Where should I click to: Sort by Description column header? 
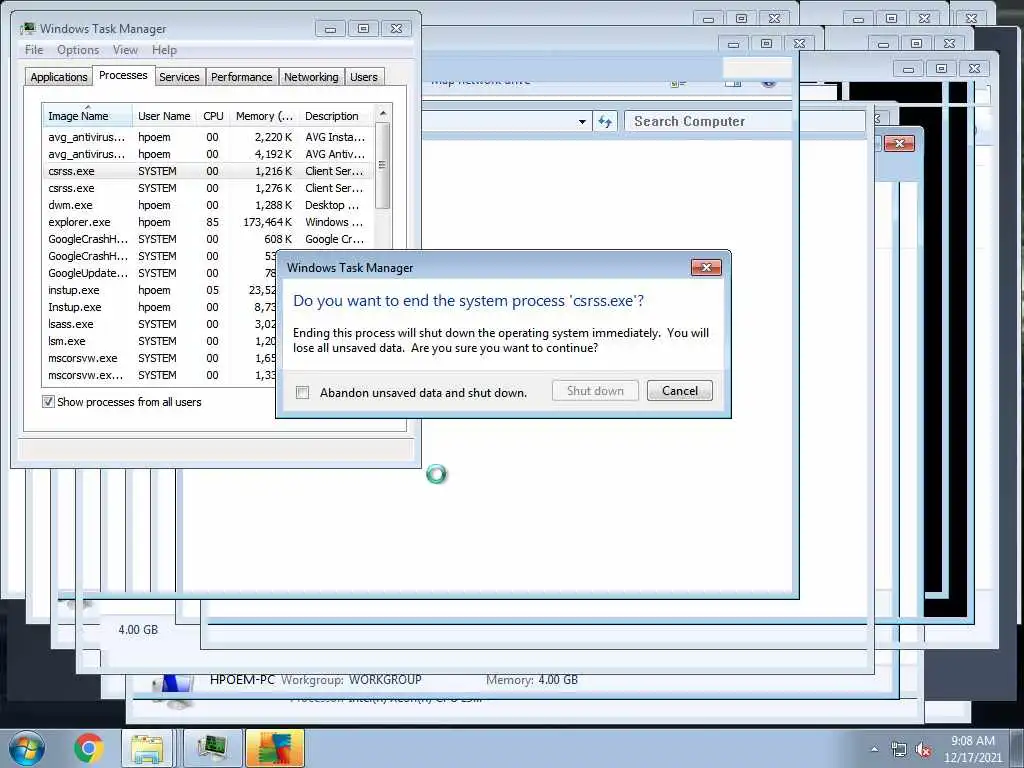(x=336, y=116)
